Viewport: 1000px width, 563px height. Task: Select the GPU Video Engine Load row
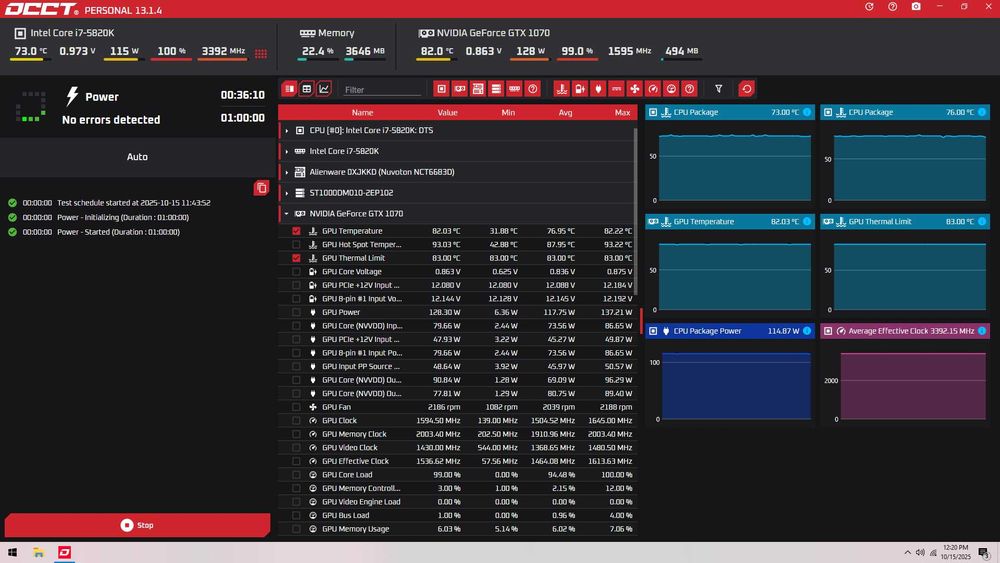pyautogui.click(x=458, y=502)
